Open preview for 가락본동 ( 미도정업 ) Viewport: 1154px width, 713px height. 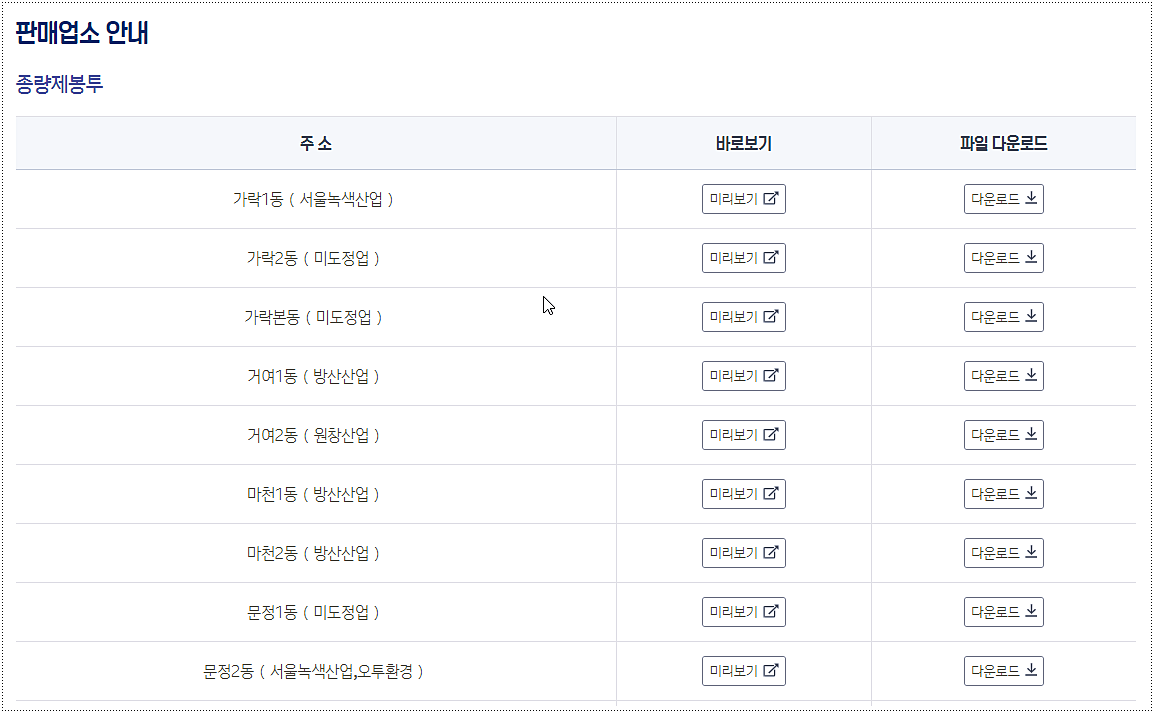pyautogui.click(x=743, y=316)
